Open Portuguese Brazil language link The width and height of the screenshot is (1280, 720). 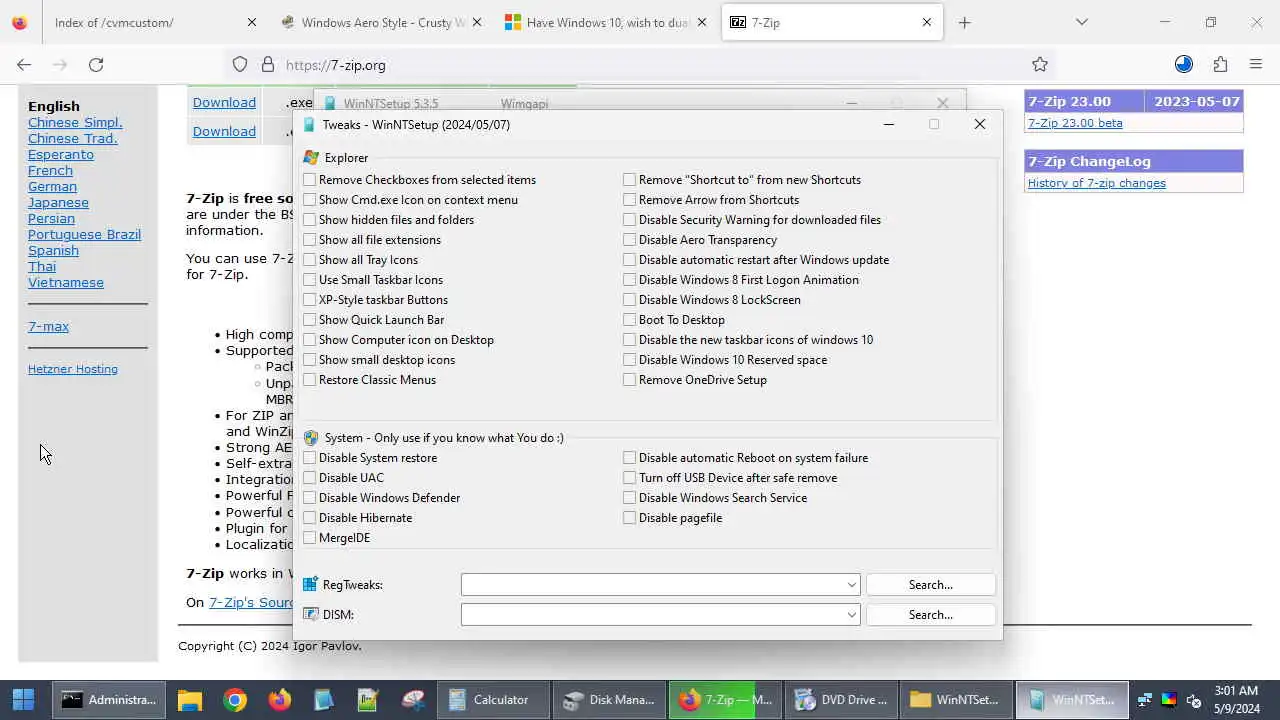click(x=84, y=234)
